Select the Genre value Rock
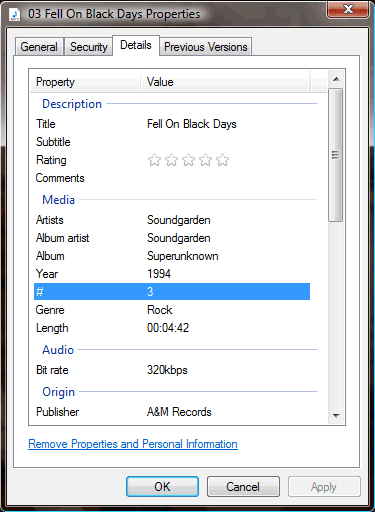375x512 pixels. pyautogui.click(x=160, y=310)
